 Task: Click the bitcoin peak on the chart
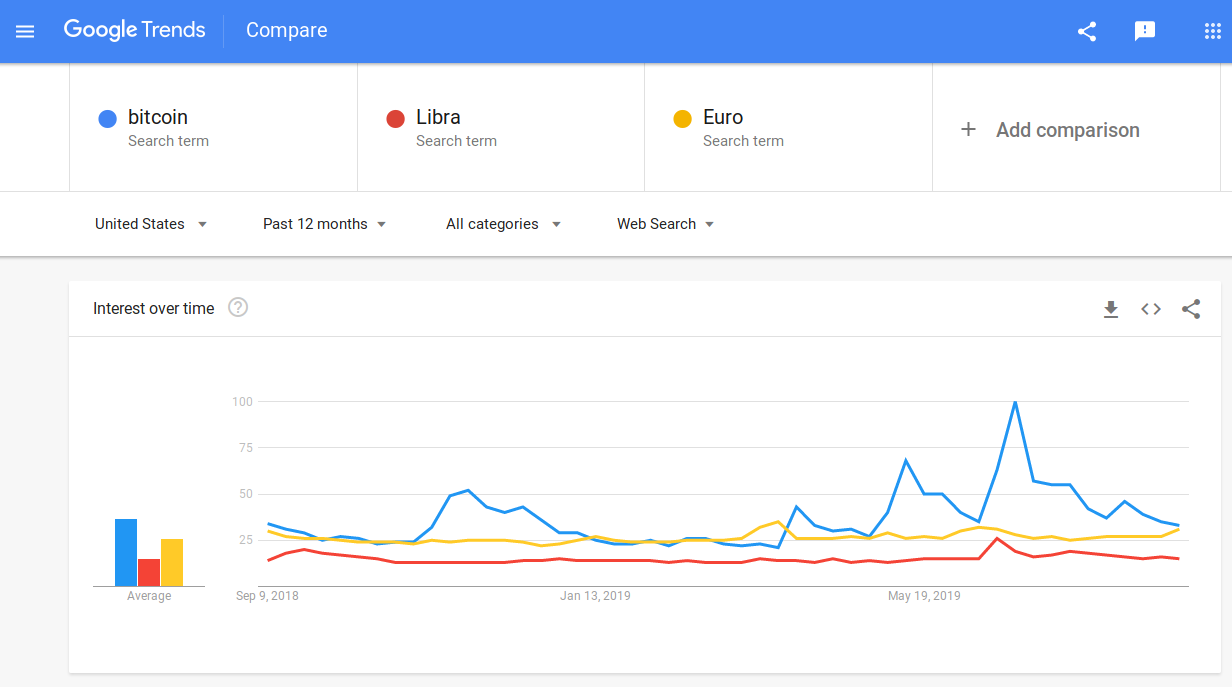1015,402
